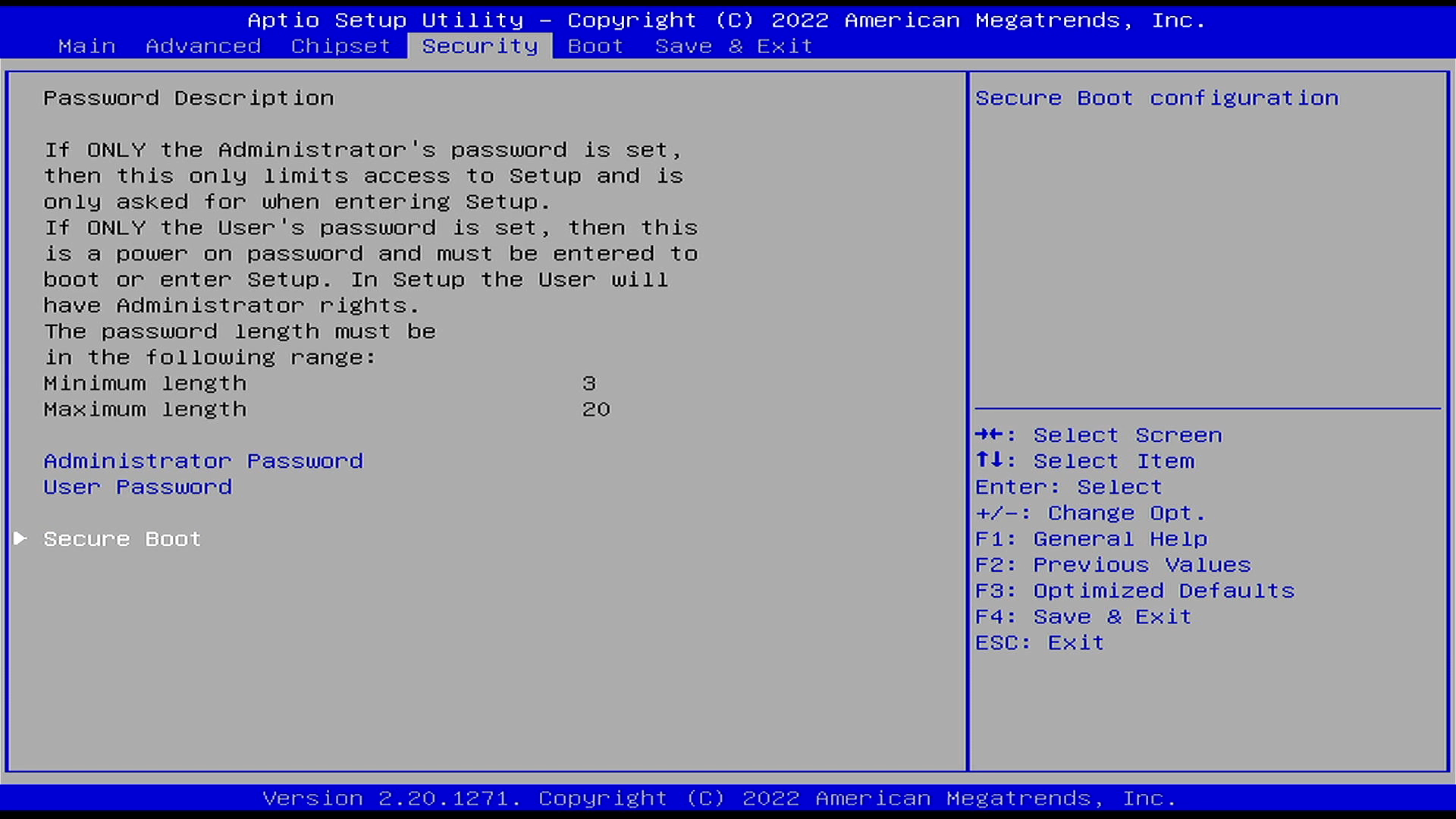Select the Chipset tab

click(340, 45)
